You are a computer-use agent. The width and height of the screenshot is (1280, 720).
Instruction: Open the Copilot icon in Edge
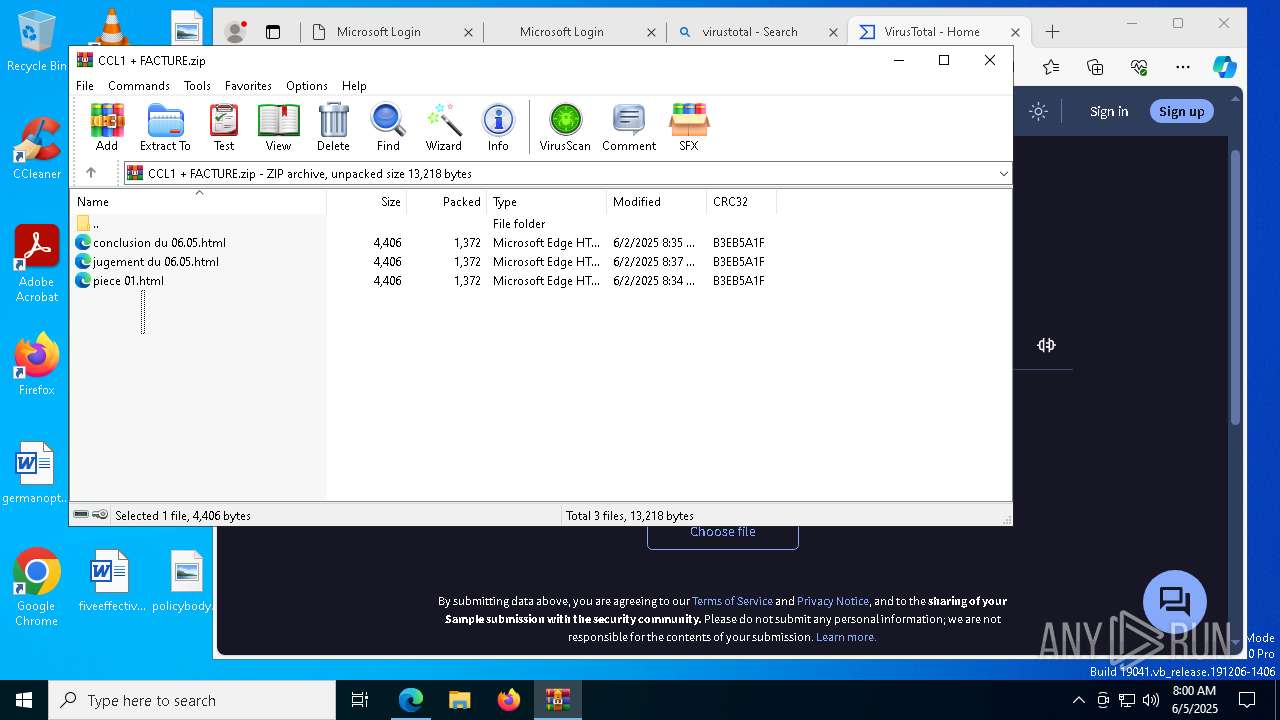(x=1224, y=67)
